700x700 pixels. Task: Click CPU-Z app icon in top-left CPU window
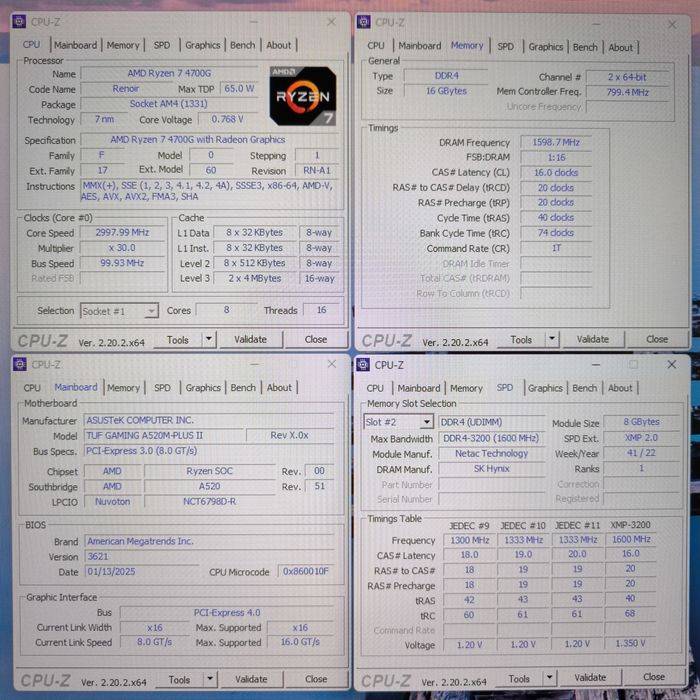click(x=19, y=21)
